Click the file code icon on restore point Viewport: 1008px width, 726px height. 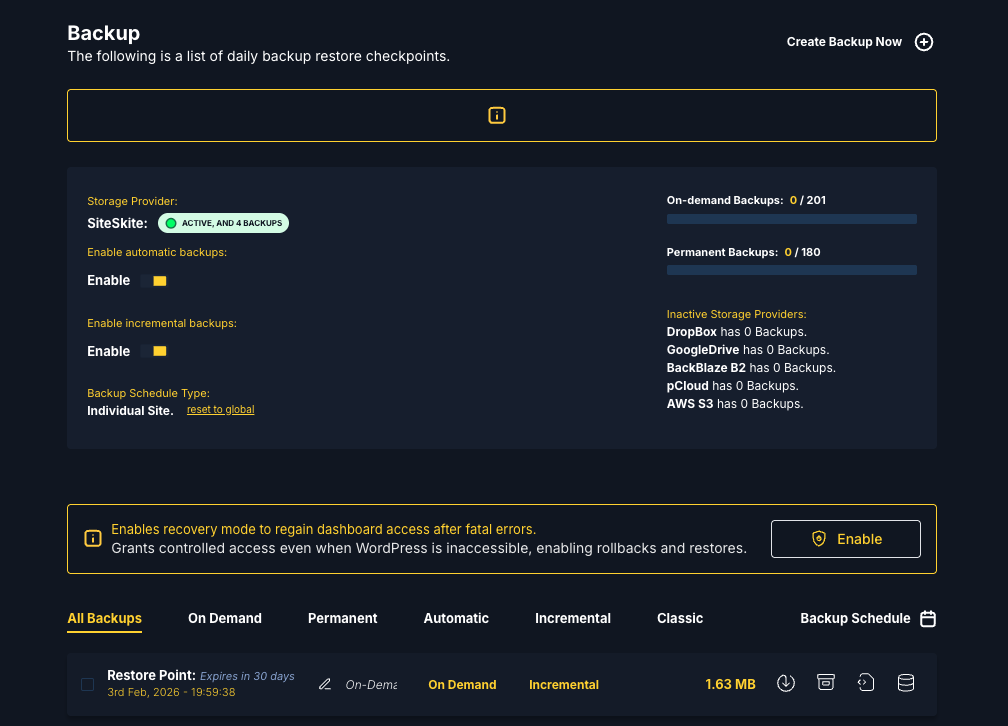(x=866, y=683)
